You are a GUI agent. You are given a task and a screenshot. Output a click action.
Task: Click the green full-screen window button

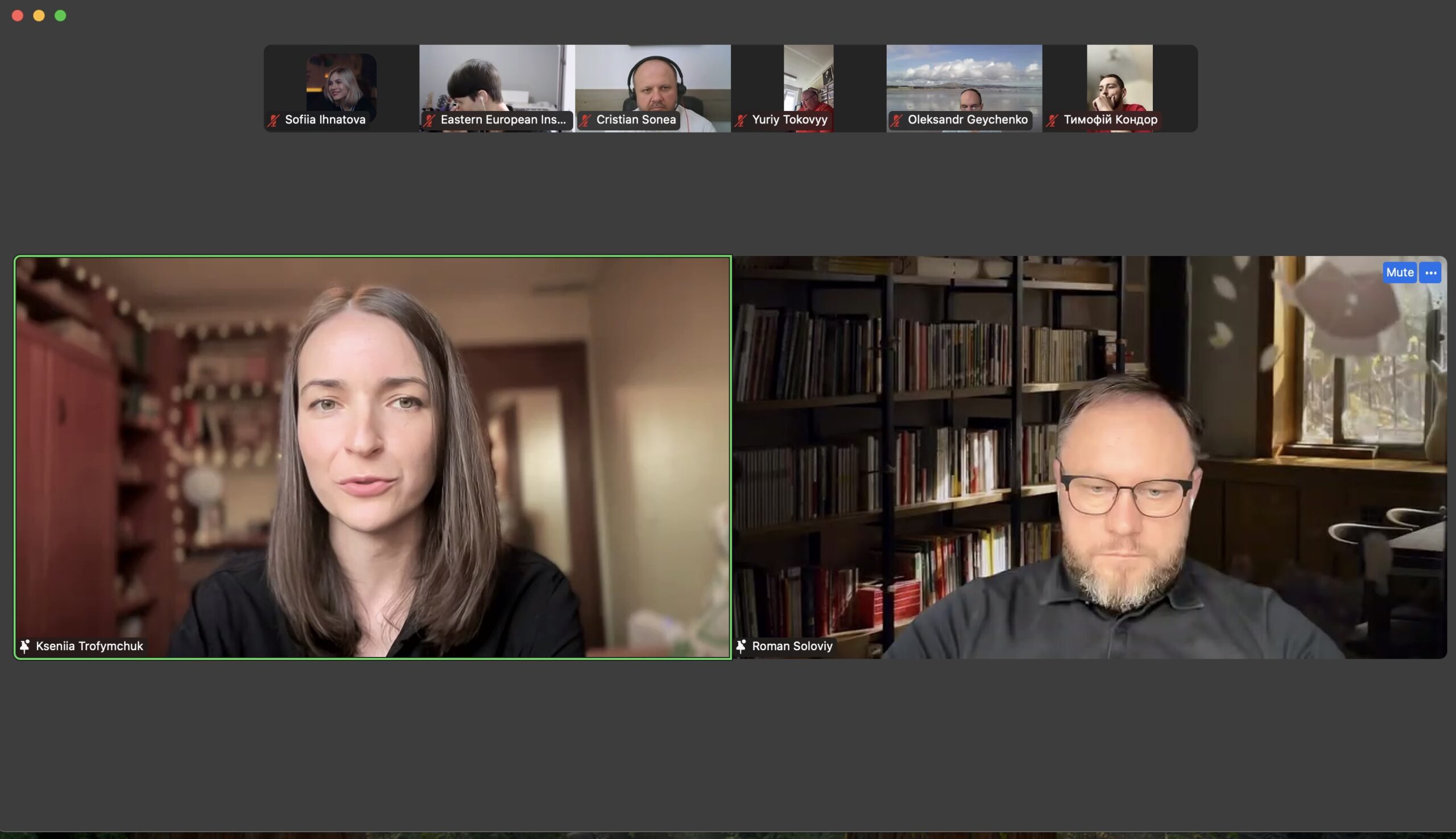pos(60,15)
